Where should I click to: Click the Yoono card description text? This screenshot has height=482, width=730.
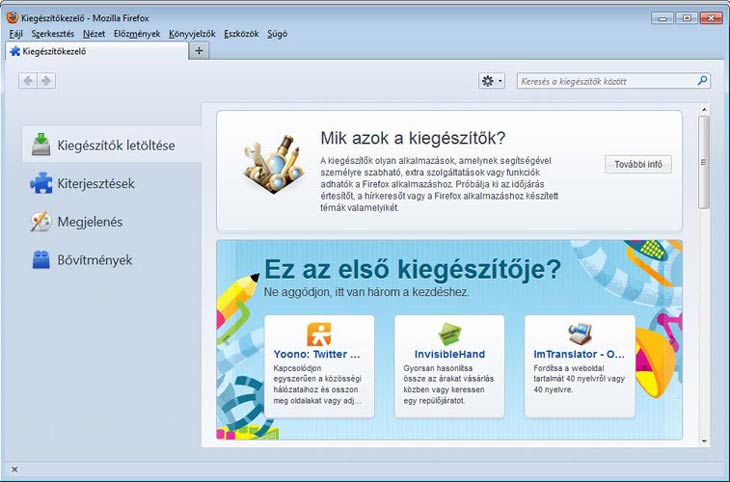click(318, 384)
